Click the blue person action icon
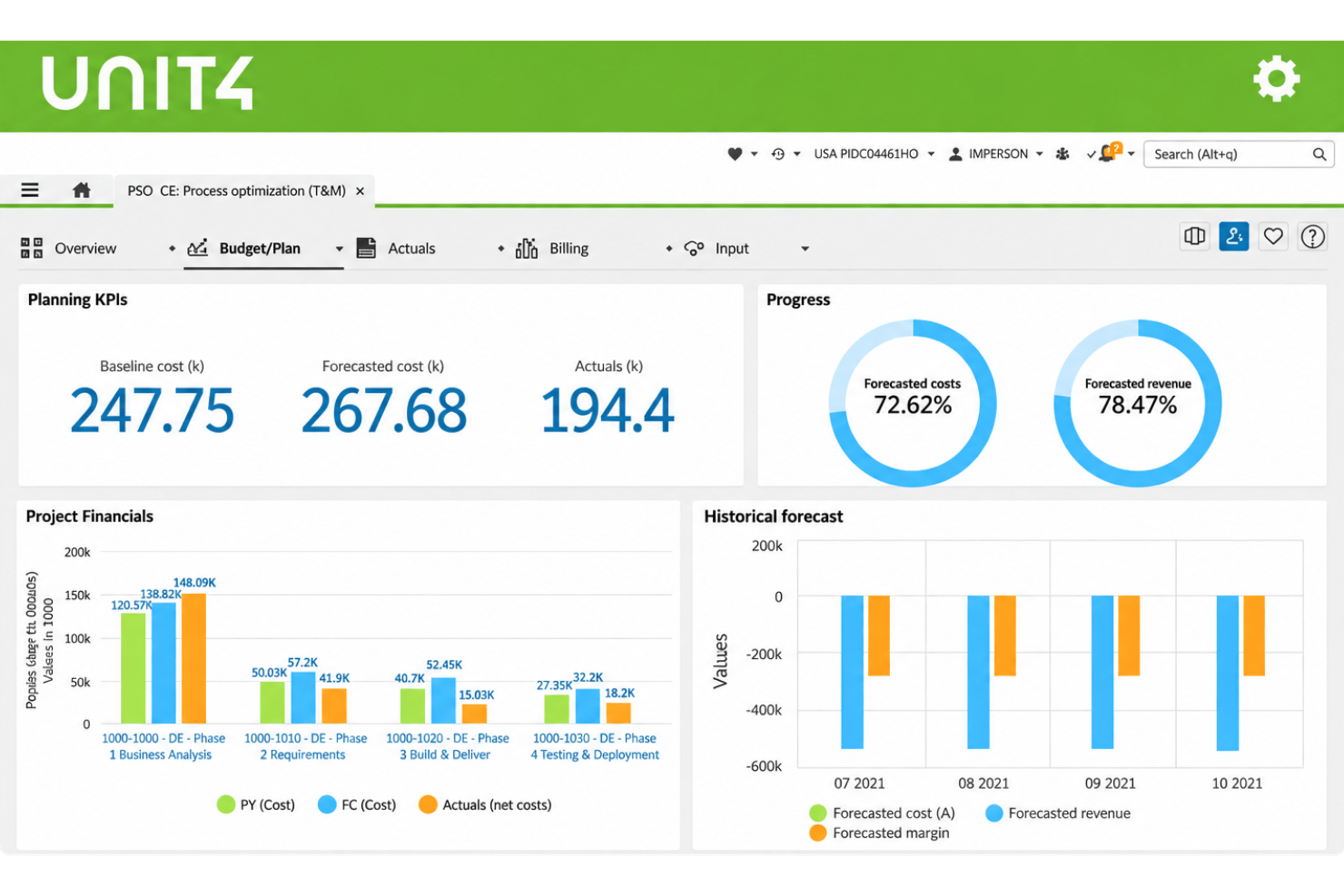This screenshot has height=896, width=1344. tap(1233, 236)
